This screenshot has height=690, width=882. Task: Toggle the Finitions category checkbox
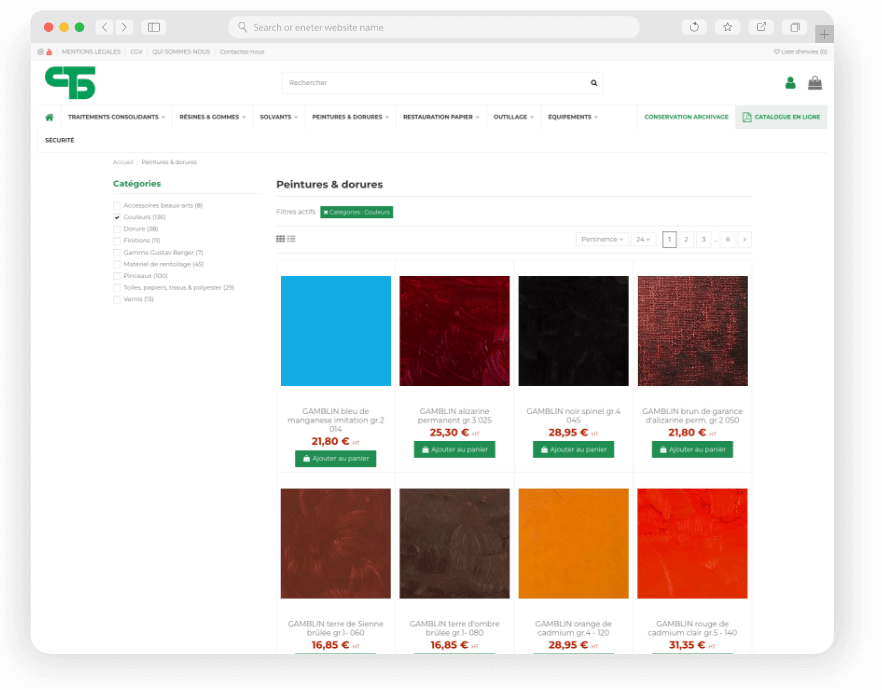click(x=117, y=241)
